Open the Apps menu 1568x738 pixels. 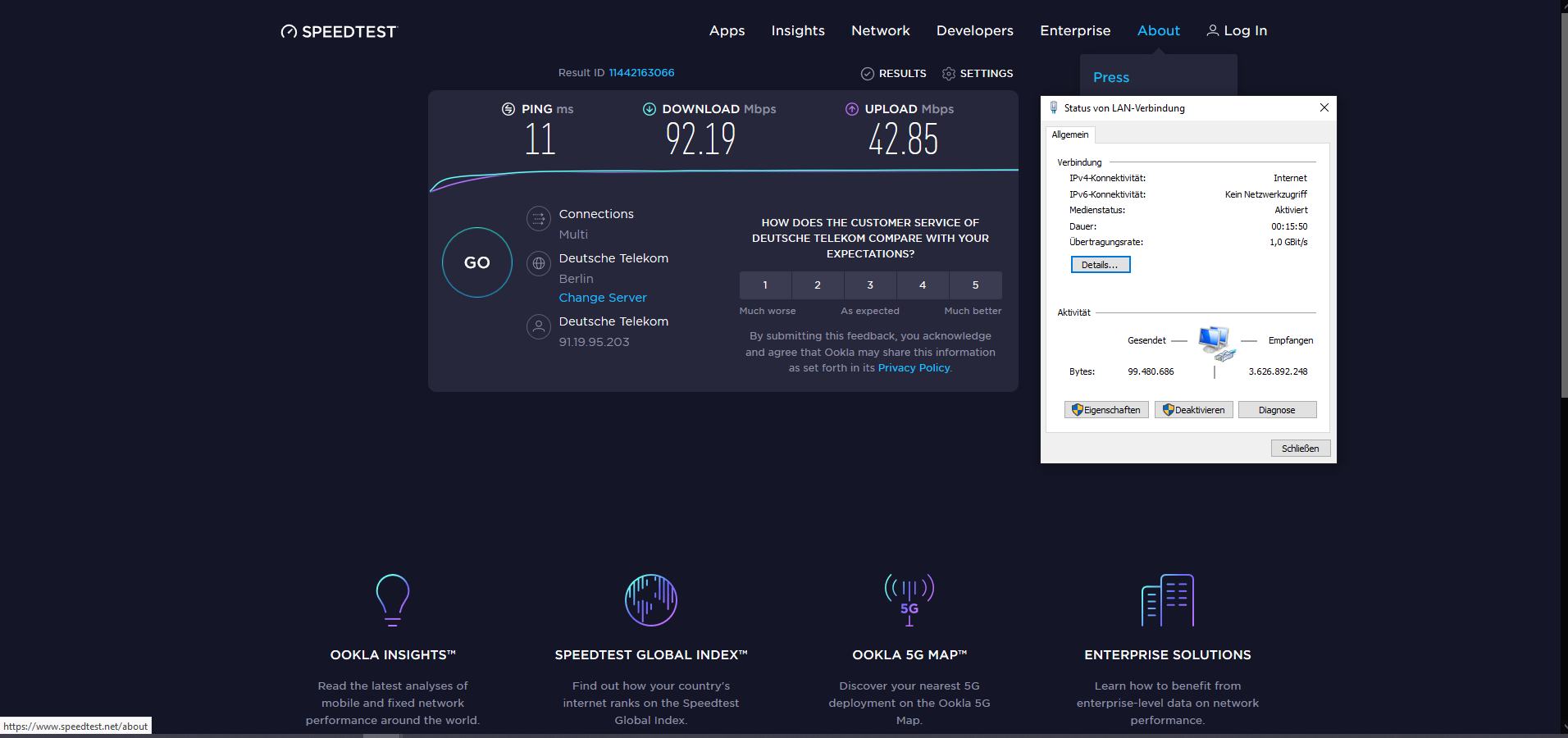pyautogui.click(x=727, y=30)
